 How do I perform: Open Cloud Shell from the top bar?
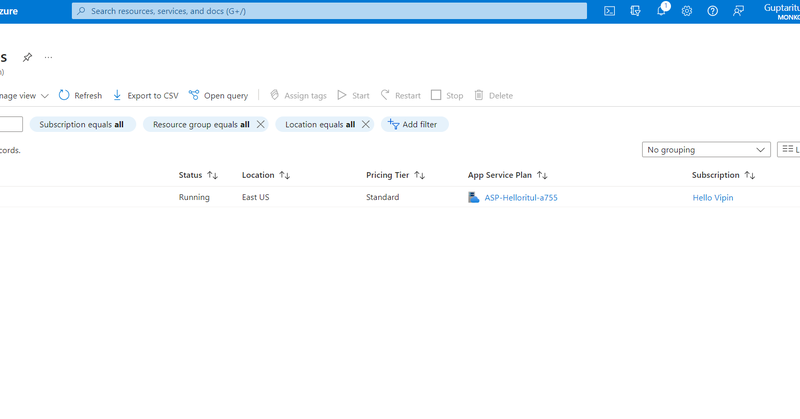pyautogui.click(x=609, y=11)
